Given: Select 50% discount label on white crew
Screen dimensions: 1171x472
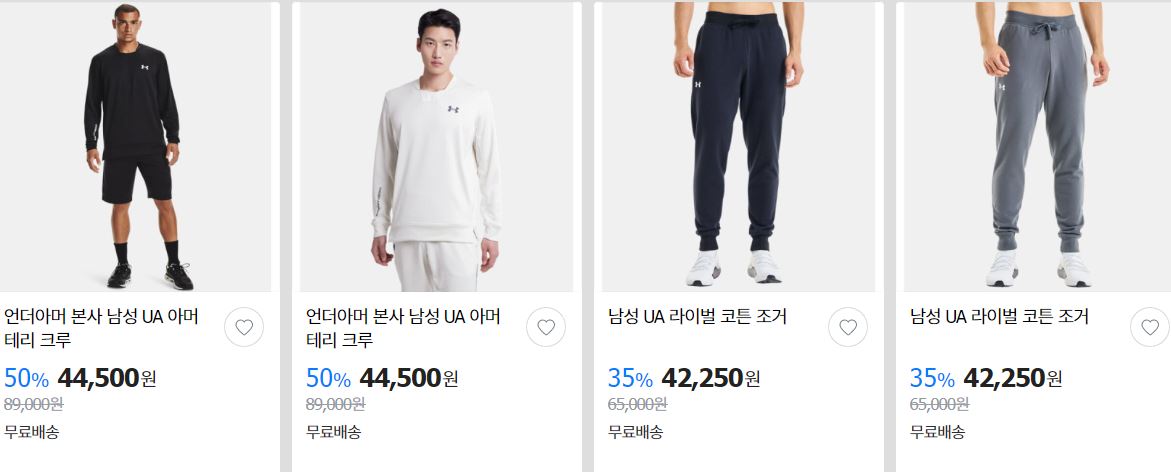Looking at the screenshot, I should click(x=328, y=379).
